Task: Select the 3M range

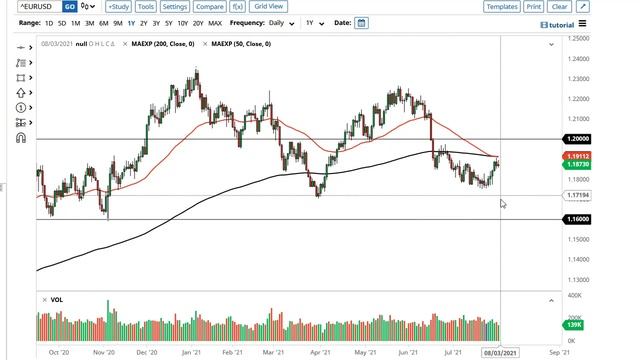Action: [x=89, y=23]
